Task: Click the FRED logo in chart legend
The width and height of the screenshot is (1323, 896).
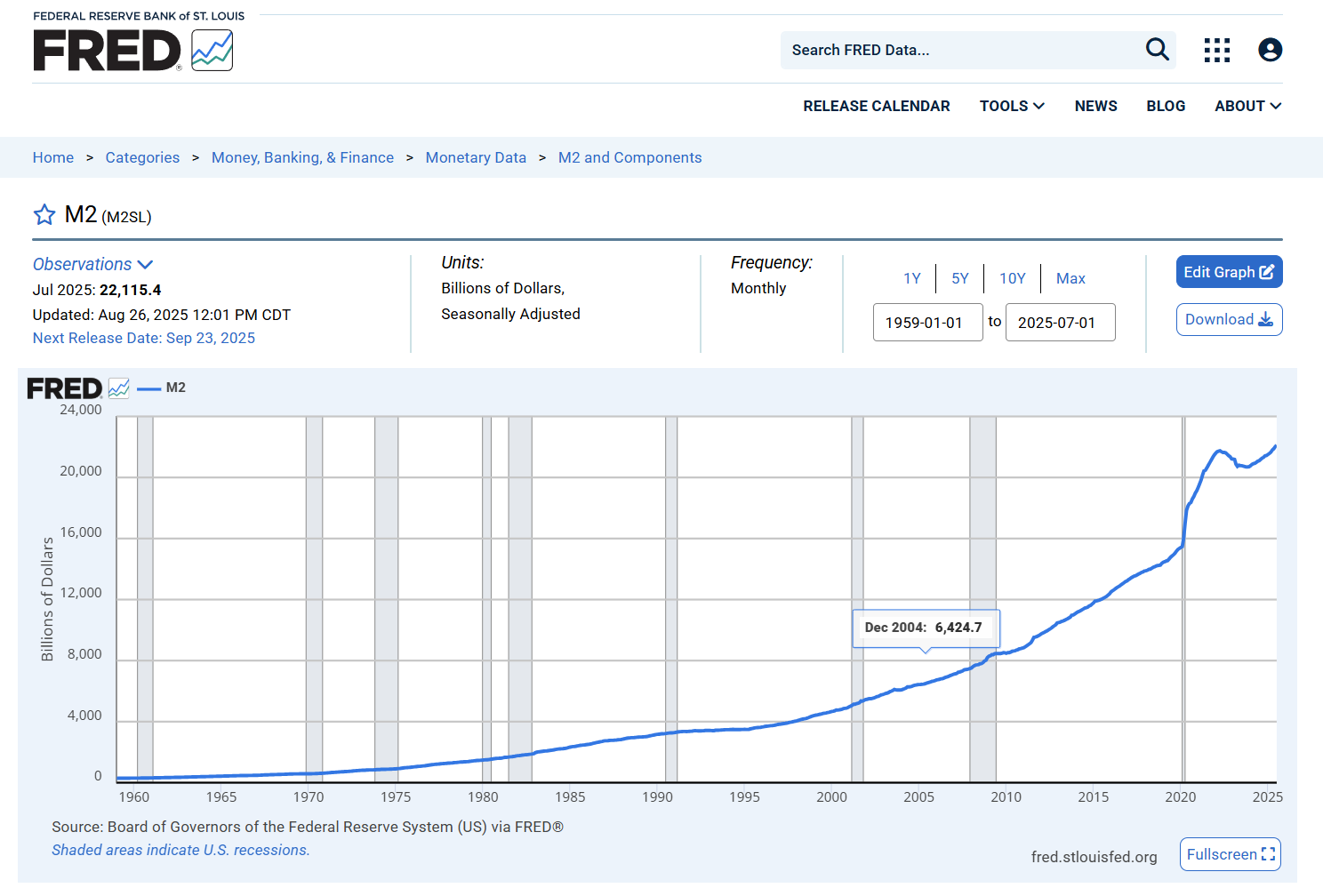Action: [x=78, y=388]
